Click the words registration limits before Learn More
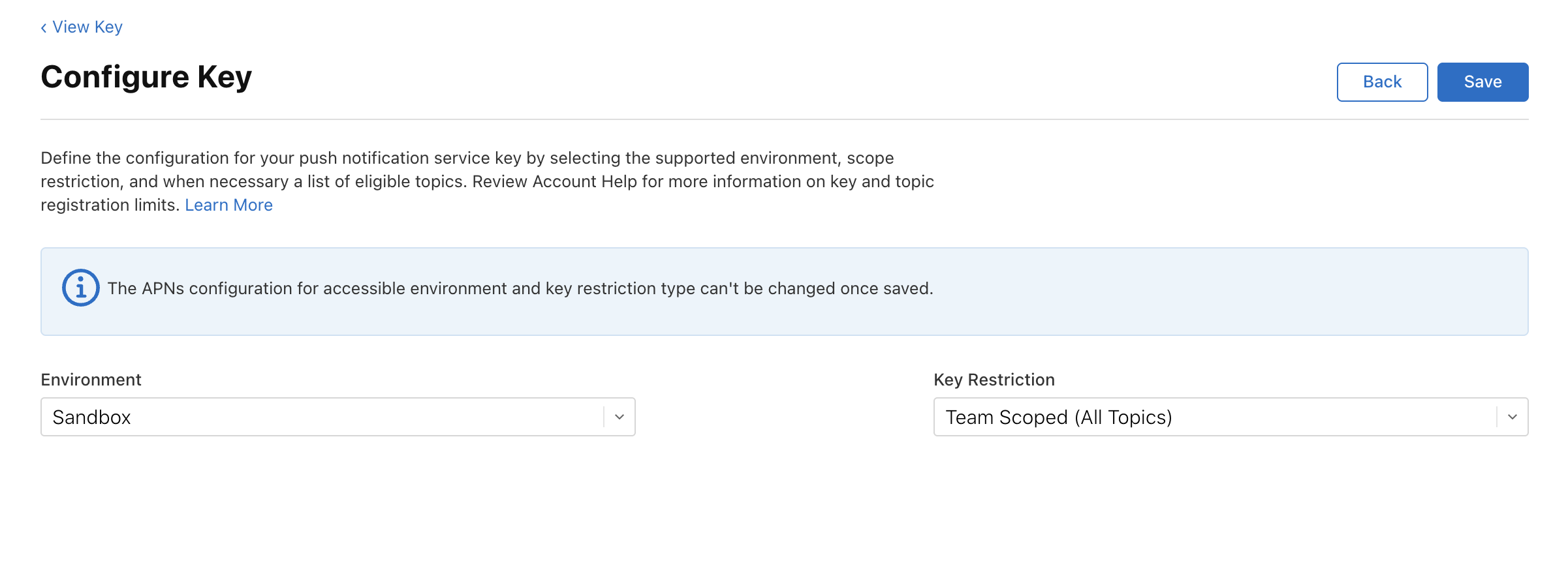1568x574 pixels. [109, 205]
